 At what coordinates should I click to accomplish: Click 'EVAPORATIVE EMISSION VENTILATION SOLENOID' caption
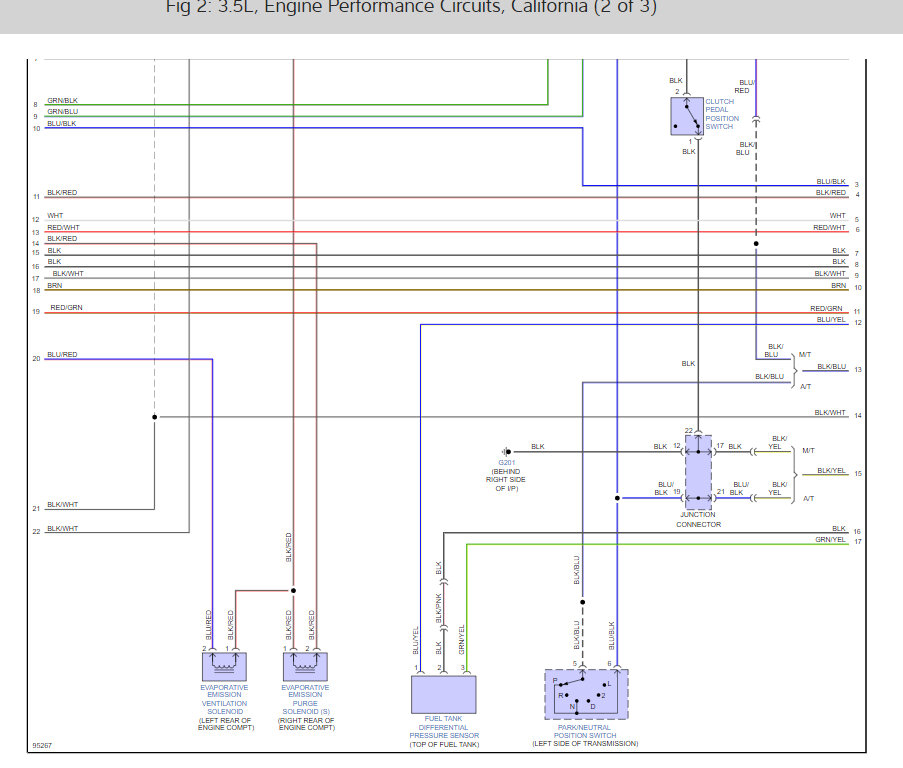(x=224, y=699)
